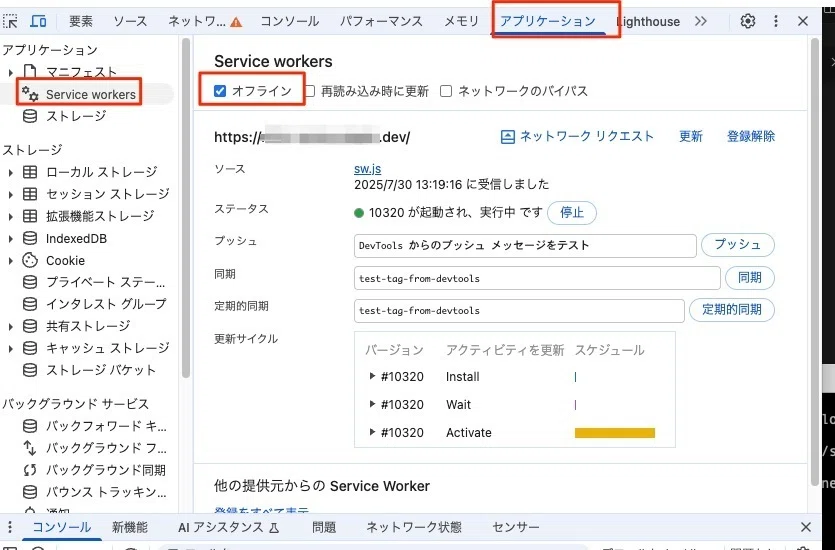Select the inspect element picker icon
Viewport: 835px width, 550px height.
click(10, 21)
